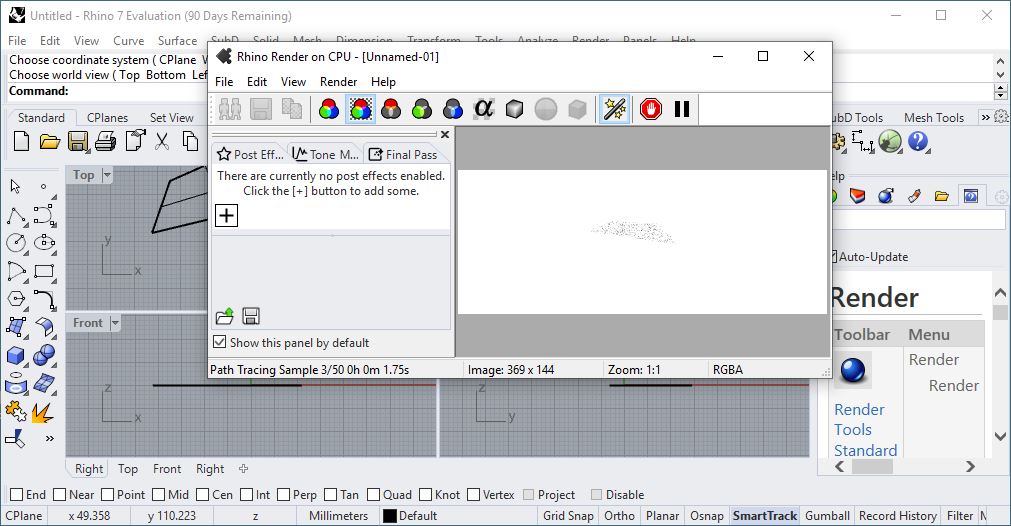
Task: Open Curve menu in Rhino main window
Action: [128, 41]
